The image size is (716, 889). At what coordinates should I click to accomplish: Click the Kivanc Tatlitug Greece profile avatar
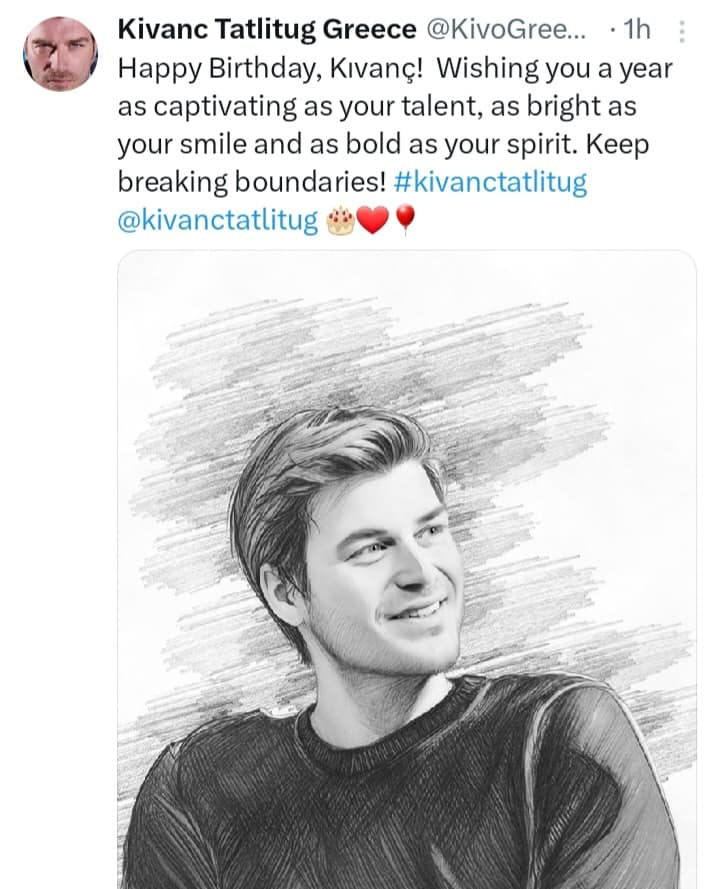pos(60,54)
